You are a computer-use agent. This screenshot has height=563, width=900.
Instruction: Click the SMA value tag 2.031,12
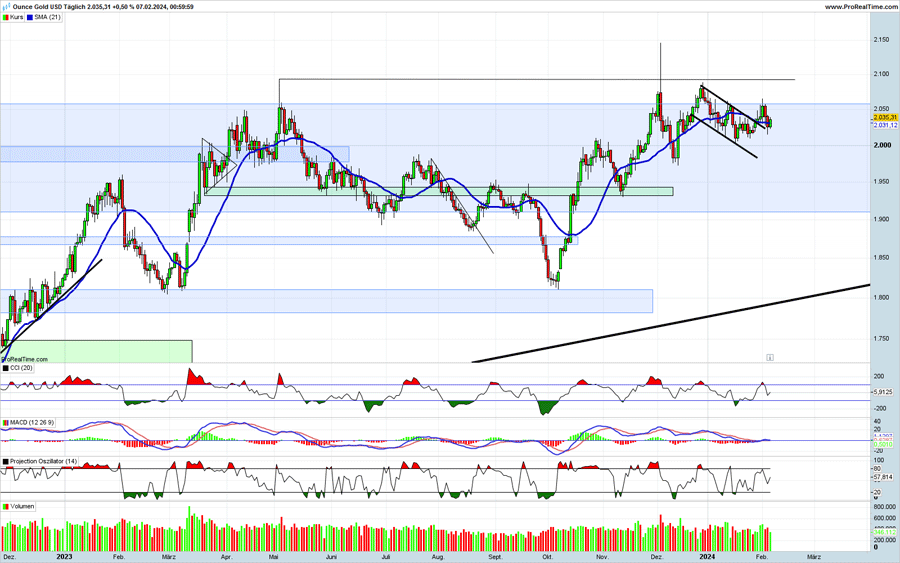(x=885, y=125)
